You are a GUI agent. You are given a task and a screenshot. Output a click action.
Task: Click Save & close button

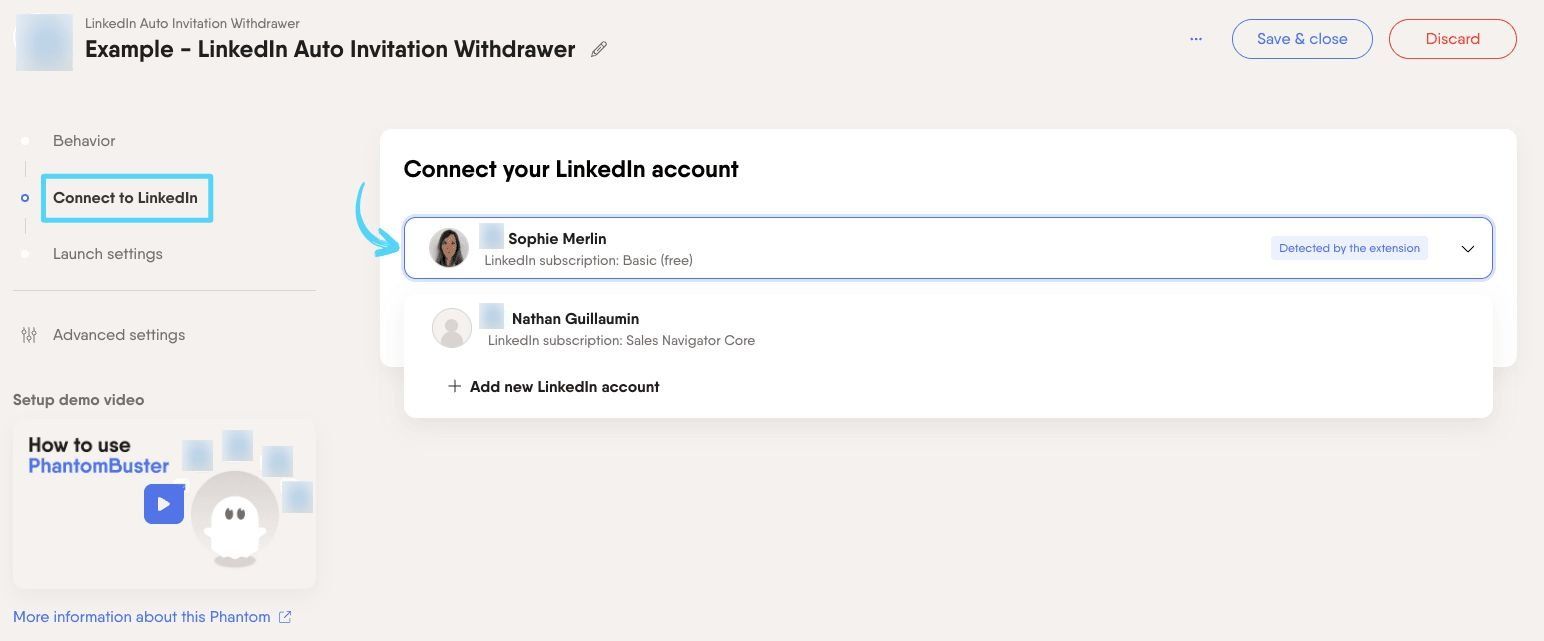point(1302,39)
